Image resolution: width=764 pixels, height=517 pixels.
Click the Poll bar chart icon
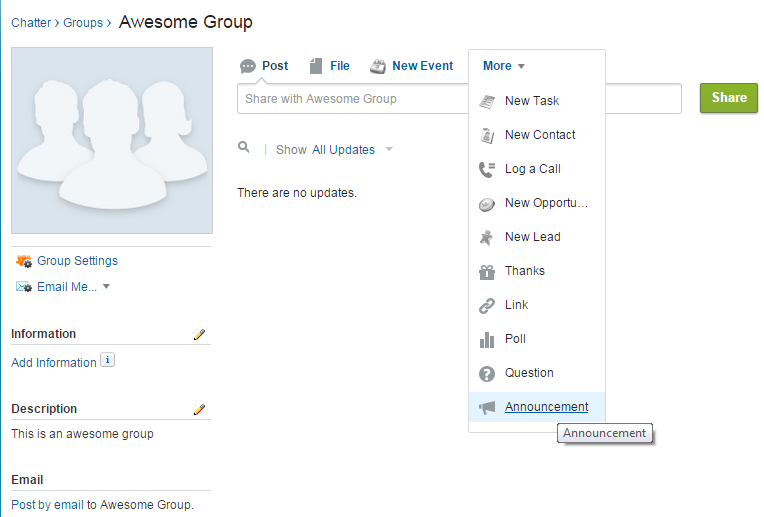[x=487, y=340]
